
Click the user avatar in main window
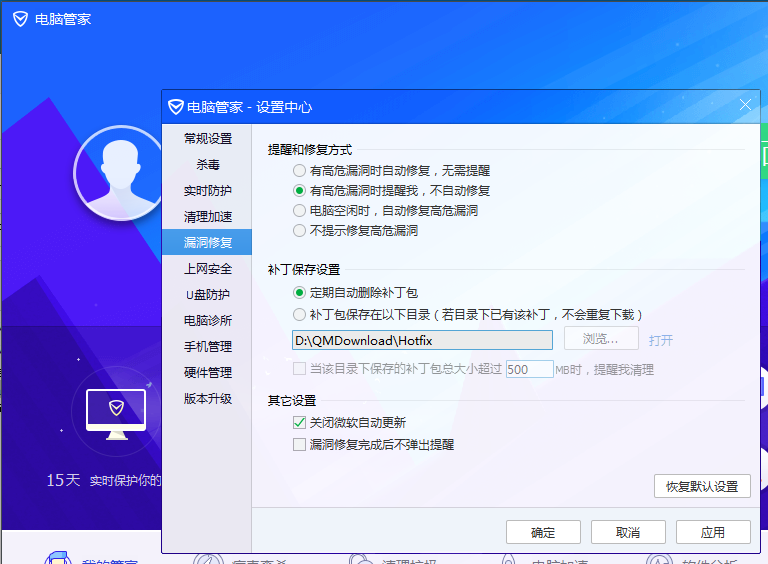point(119,173)
